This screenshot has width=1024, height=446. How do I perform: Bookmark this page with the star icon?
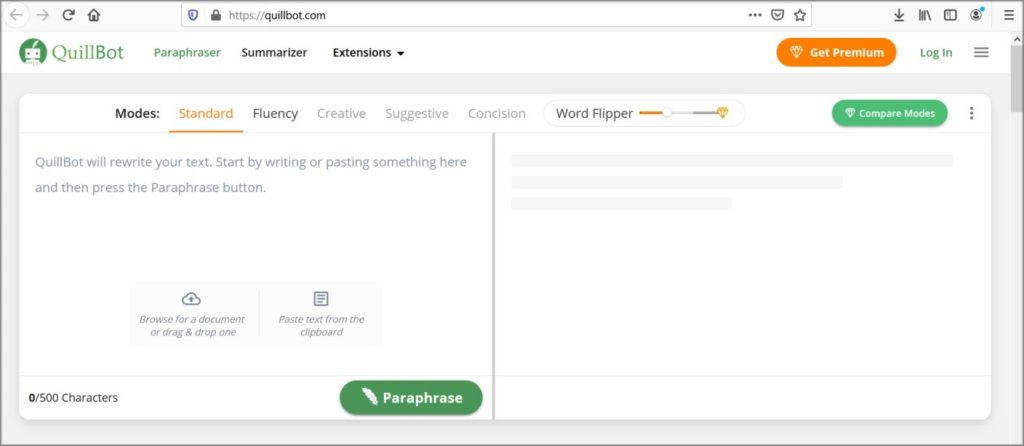800,15
